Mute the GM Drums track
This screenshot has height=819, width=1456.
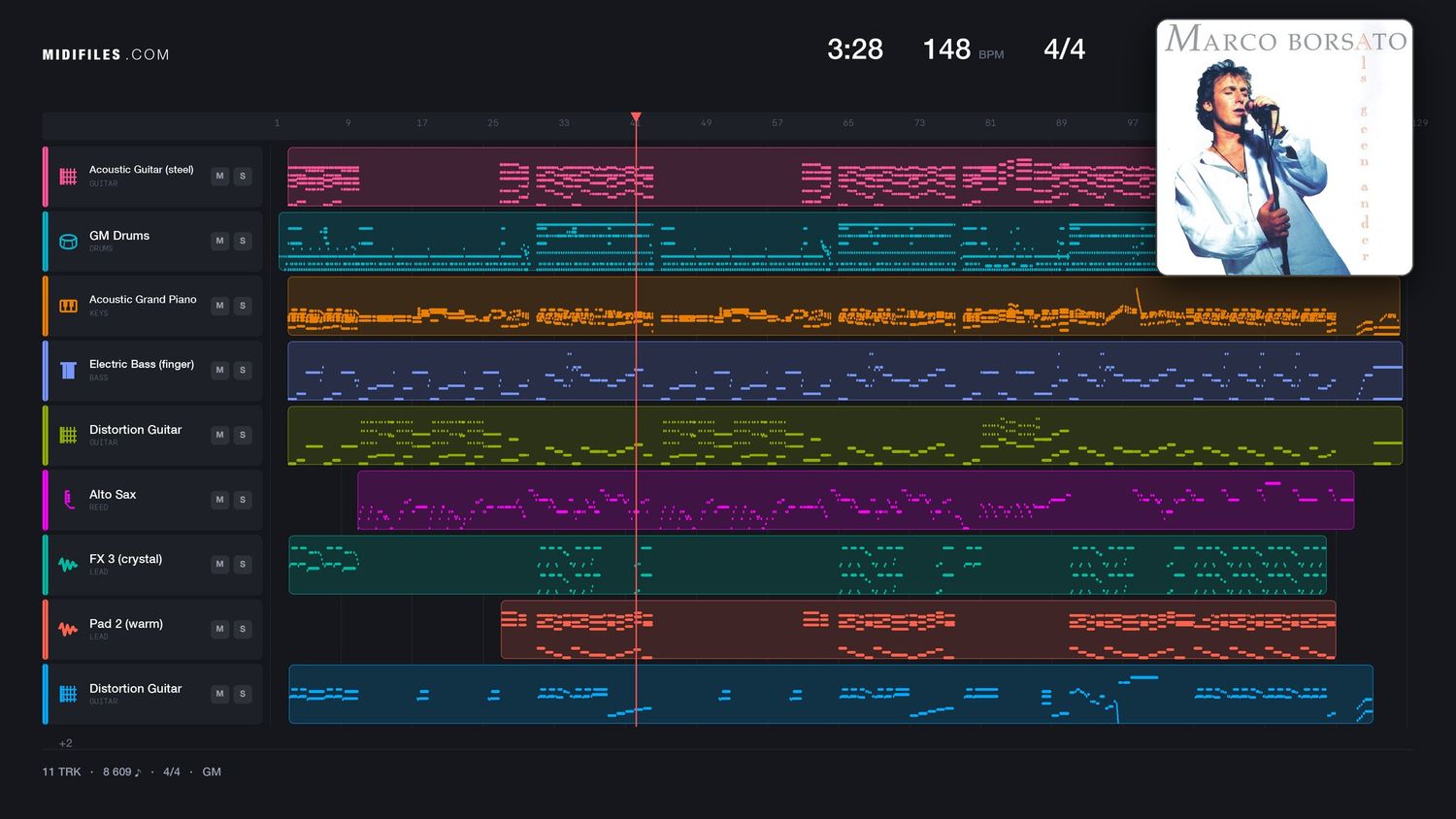(x=220, y=241)
